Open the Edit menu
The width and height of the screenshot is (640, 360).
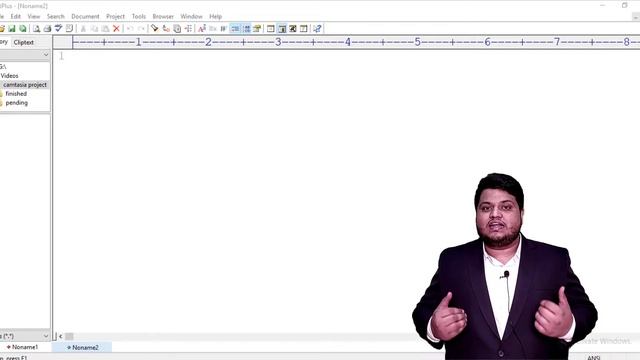point(16,16)
